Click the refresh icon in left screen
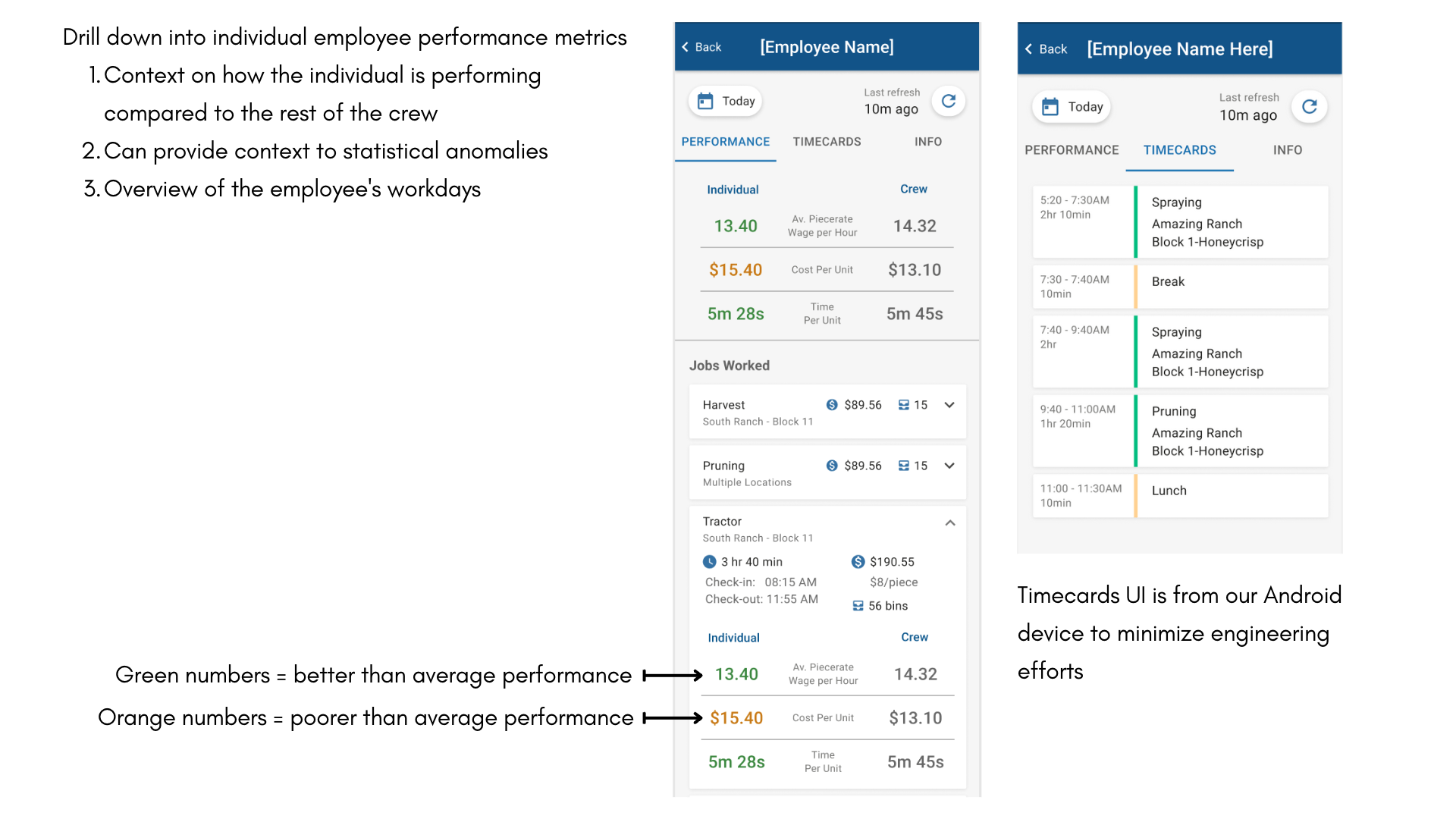This screenshot has height=819, width=1456. click(x=948, y=101)
